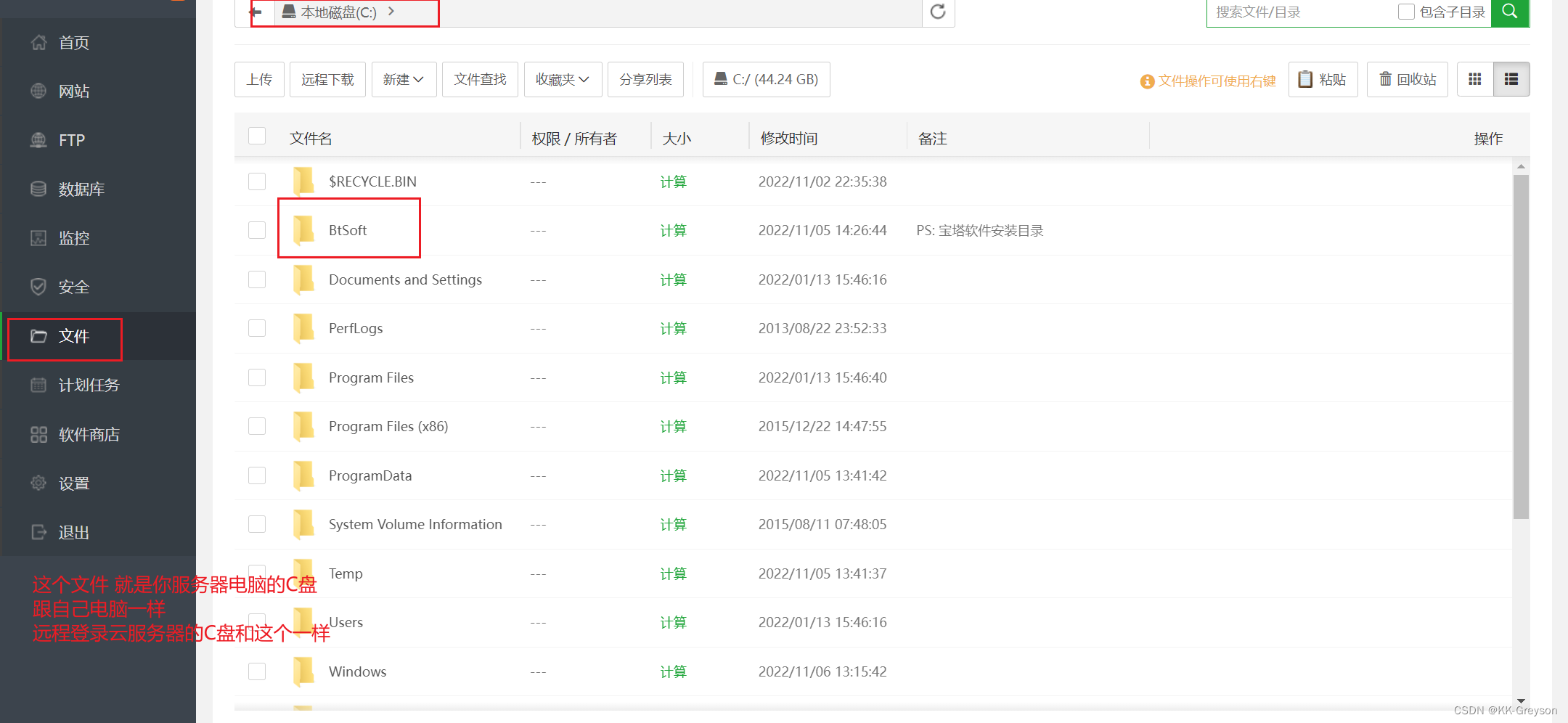Click the C:/ (44.24 GB) disk button
The image size is (1568, 723).
click(x=767, y=79)
